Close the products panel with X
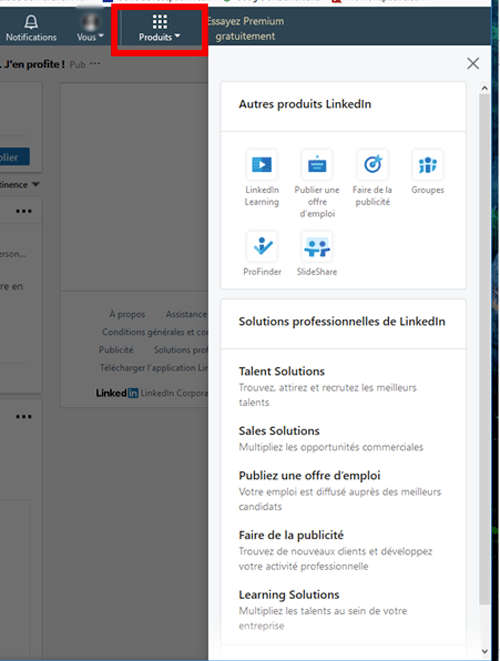500x661 pixels. (473, 63)
